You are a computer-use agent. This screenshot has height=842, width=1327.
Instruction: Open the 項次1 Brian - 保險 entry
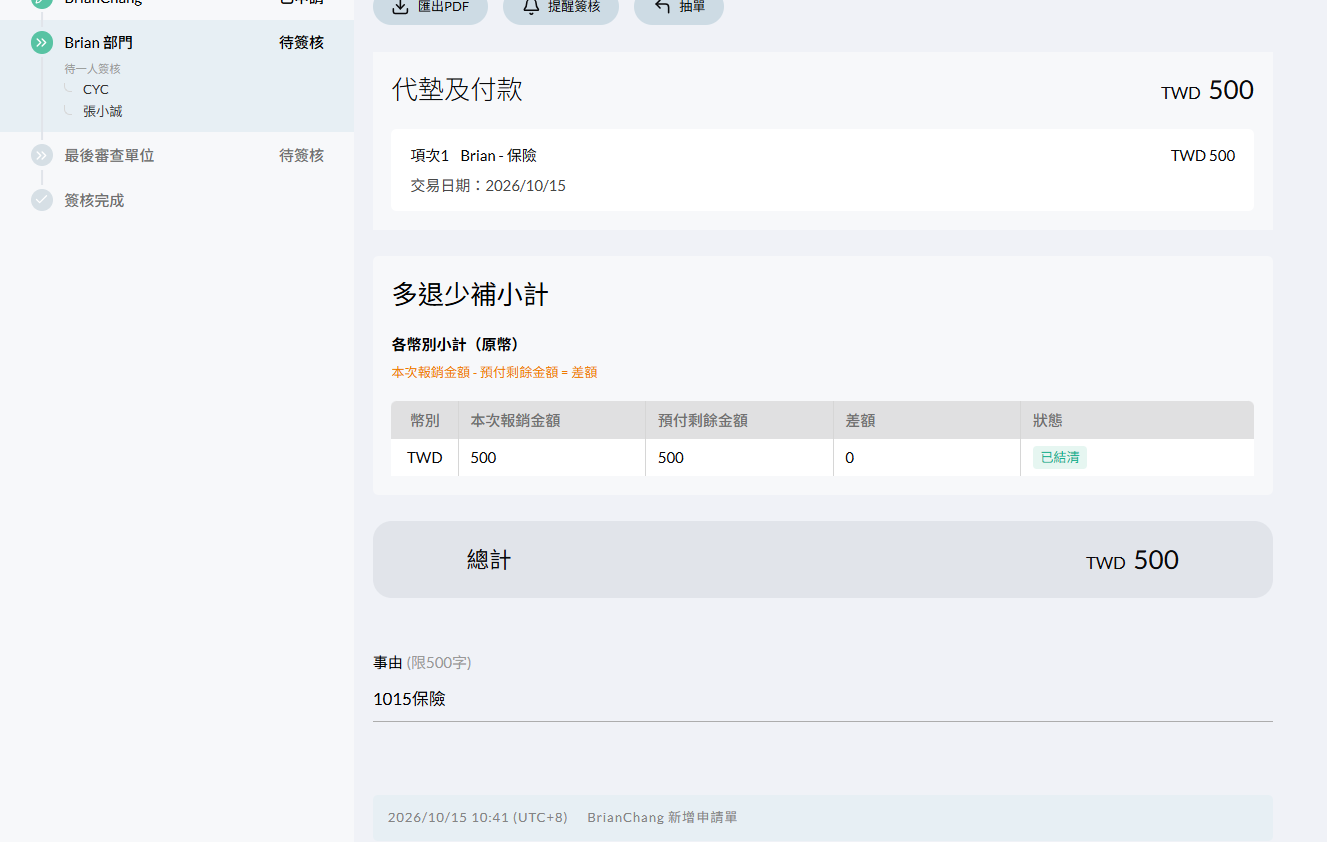[x=822, y=170]
